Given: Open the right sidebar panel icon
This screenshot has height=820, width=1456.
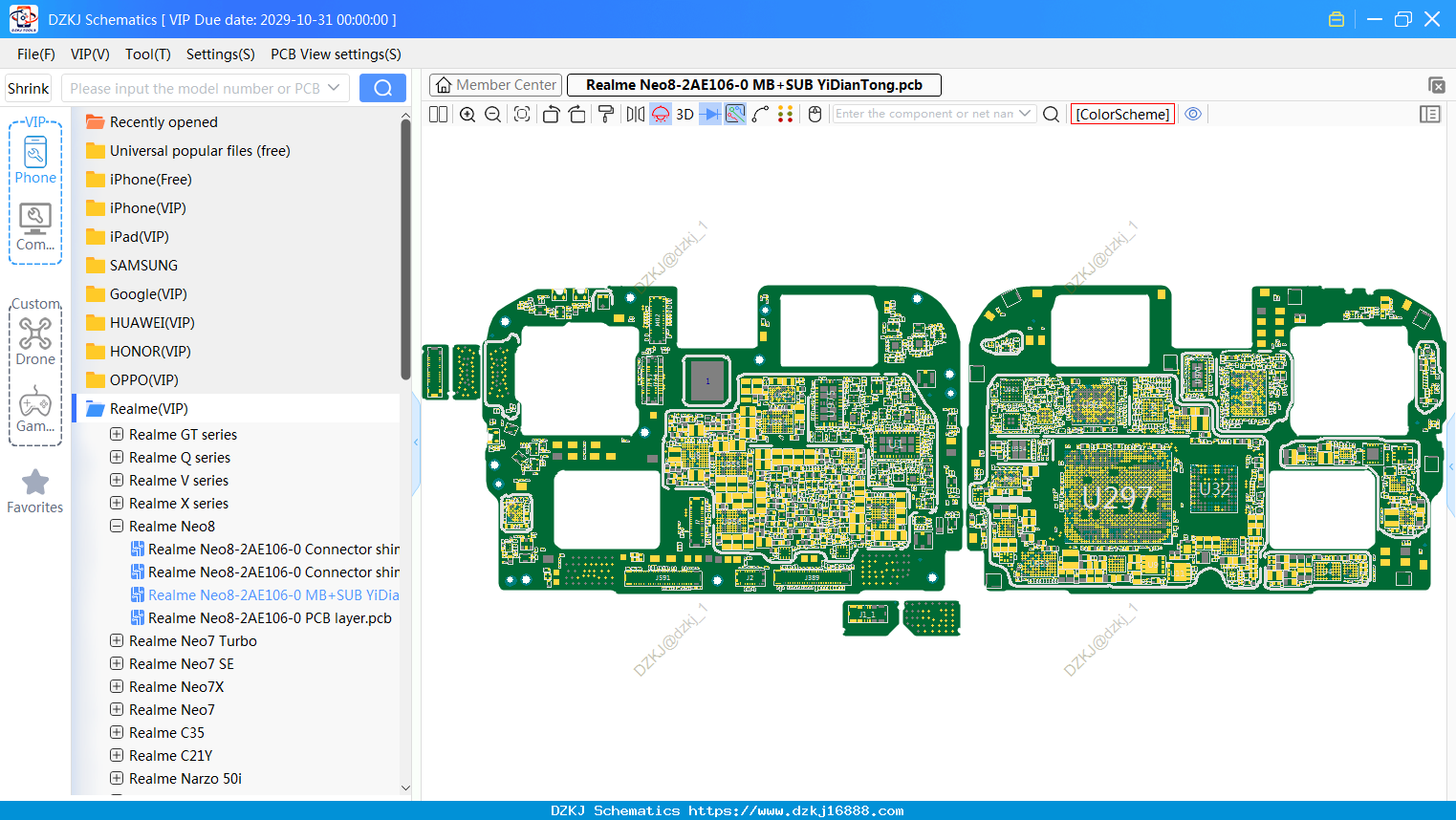Looking at the screenshot, I should coord(1429,115).
